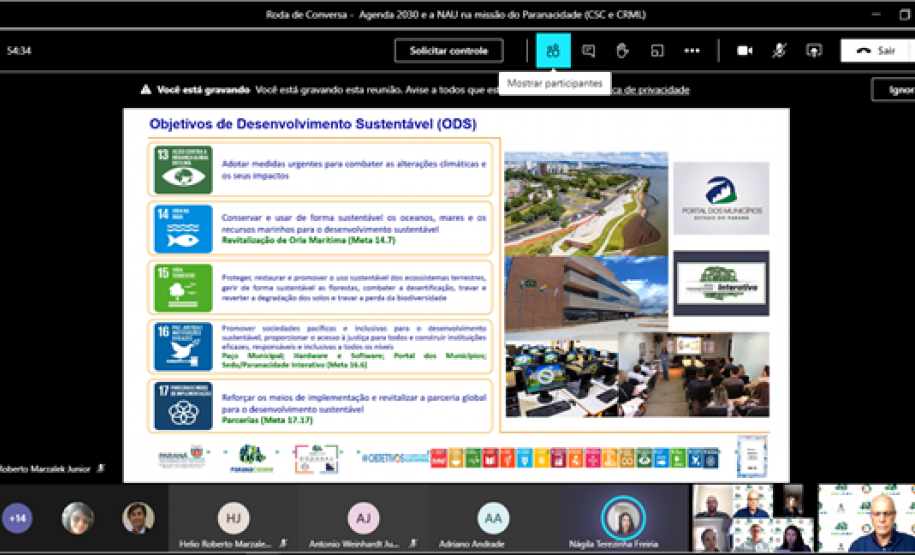The image size is (915, 555).
Task: Click the slide title Objetivos de Desenvolvimento Sustentável
Action: pyautogui.click(x=313, y=124)
